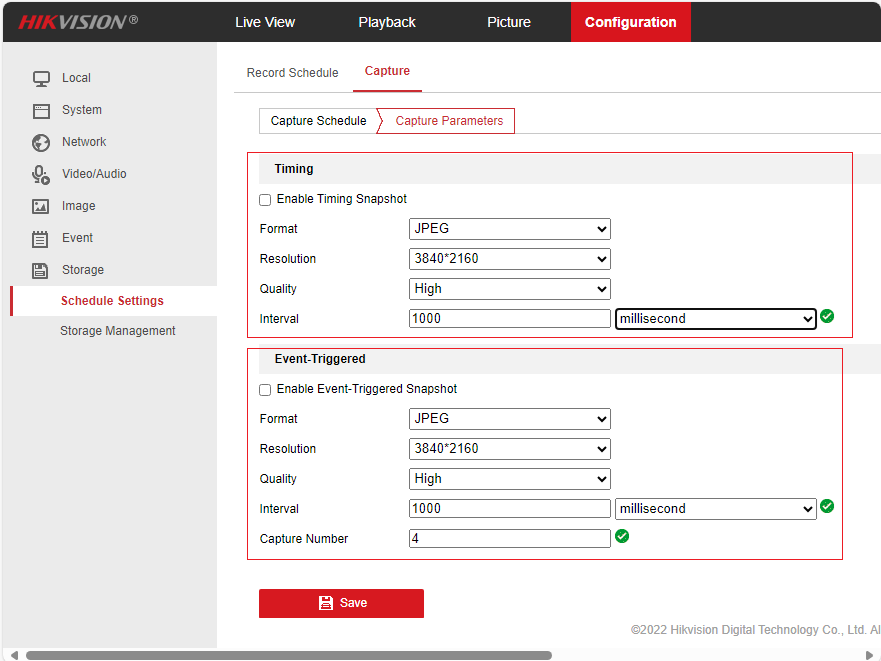Expand Timing Resolution 3840*2160 dropdown
The image size is (881, 661).
tap(509, 259)
